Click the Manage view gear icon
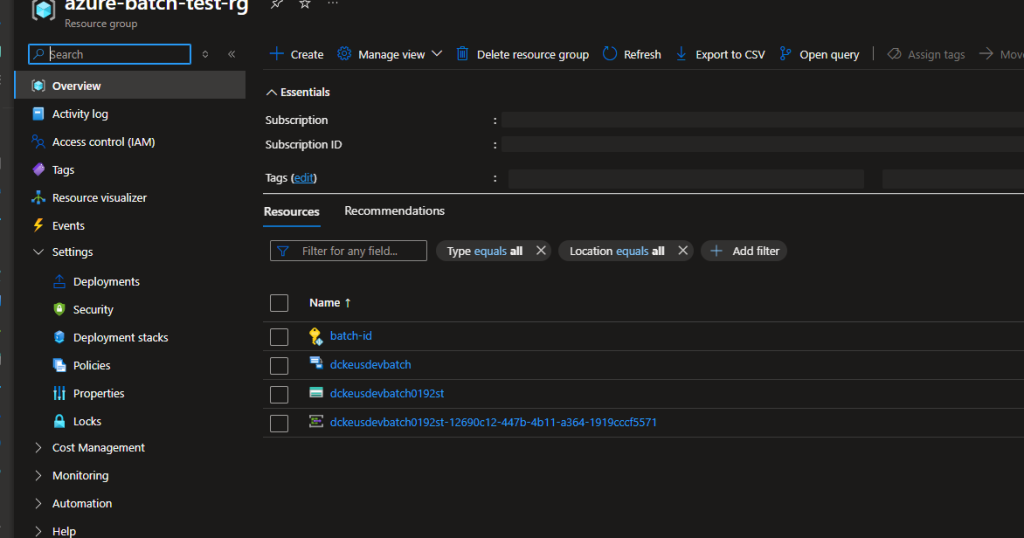The width and height of the screenshot is (1024, 538). [344, 54]
